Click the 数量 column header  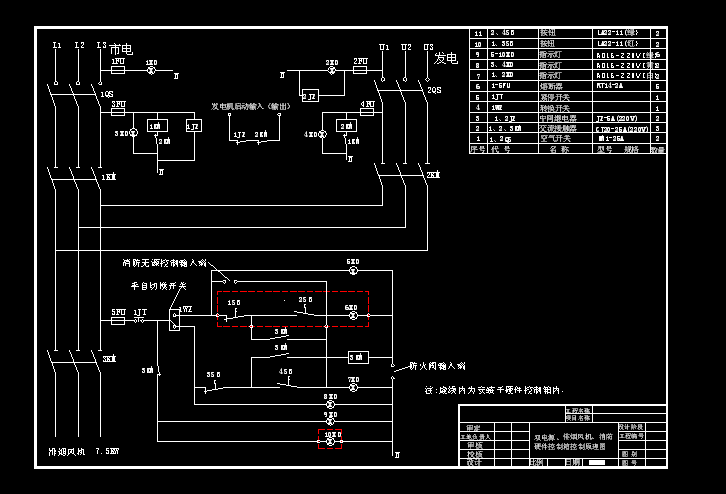pos(657,150)
